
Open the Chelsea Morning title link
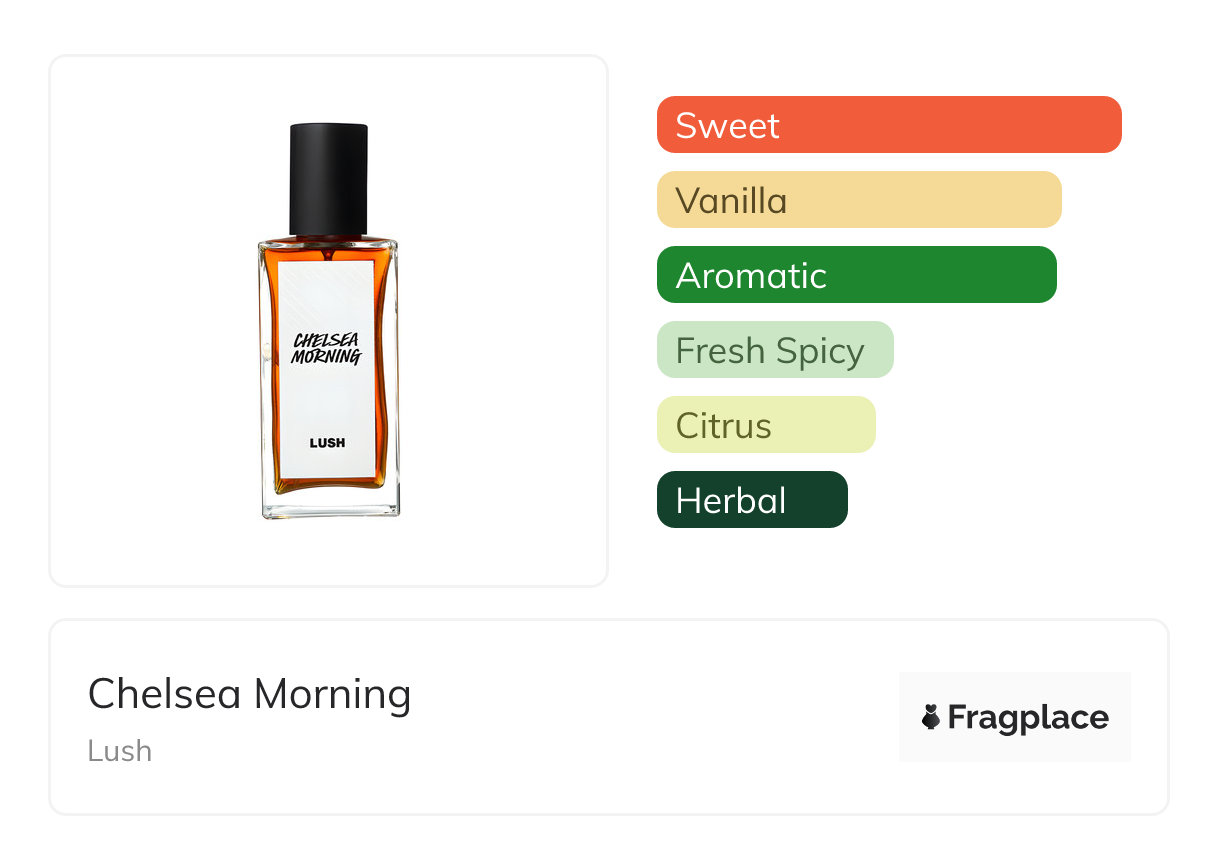(x=249, y=694)
